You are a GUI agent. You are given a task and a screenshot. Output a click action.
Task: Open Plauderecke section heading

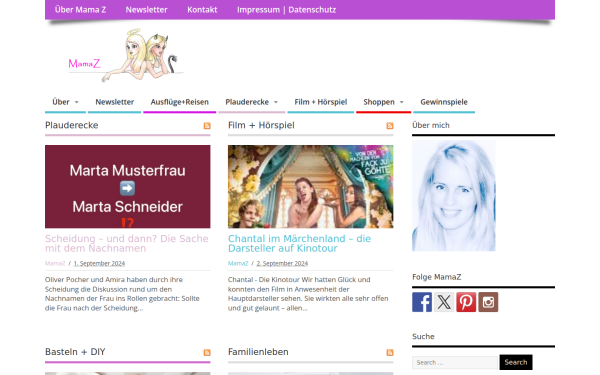72,125
